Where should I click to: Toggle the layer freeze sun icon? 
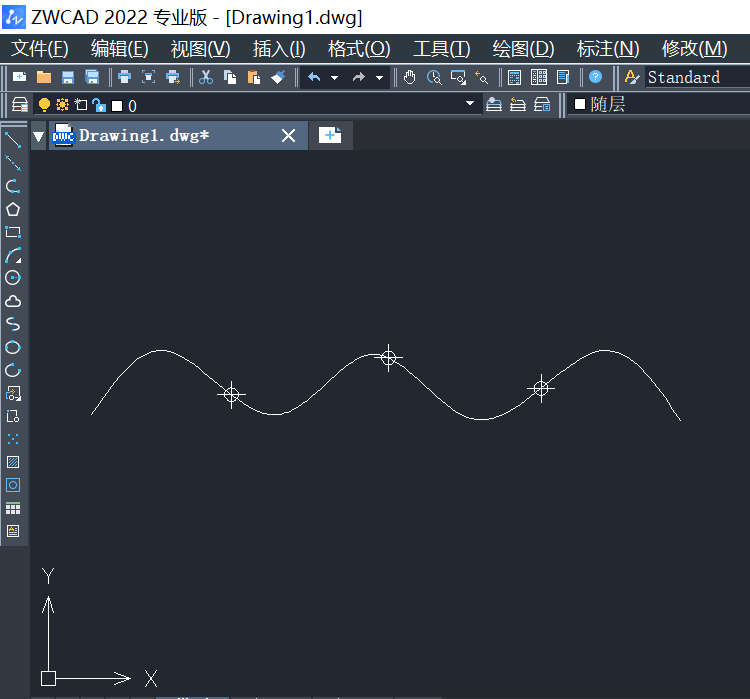62,105
